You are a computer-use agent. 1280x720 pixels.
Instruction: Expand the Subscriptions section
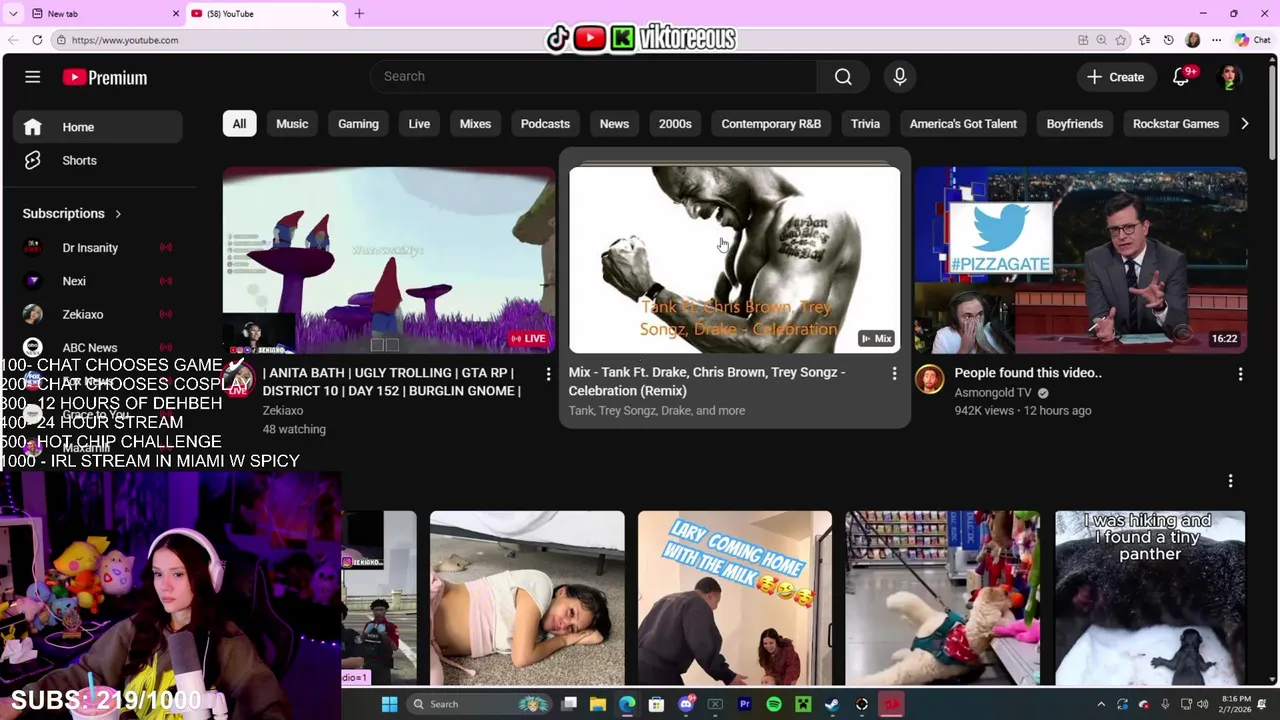click(x=72, y=213)
